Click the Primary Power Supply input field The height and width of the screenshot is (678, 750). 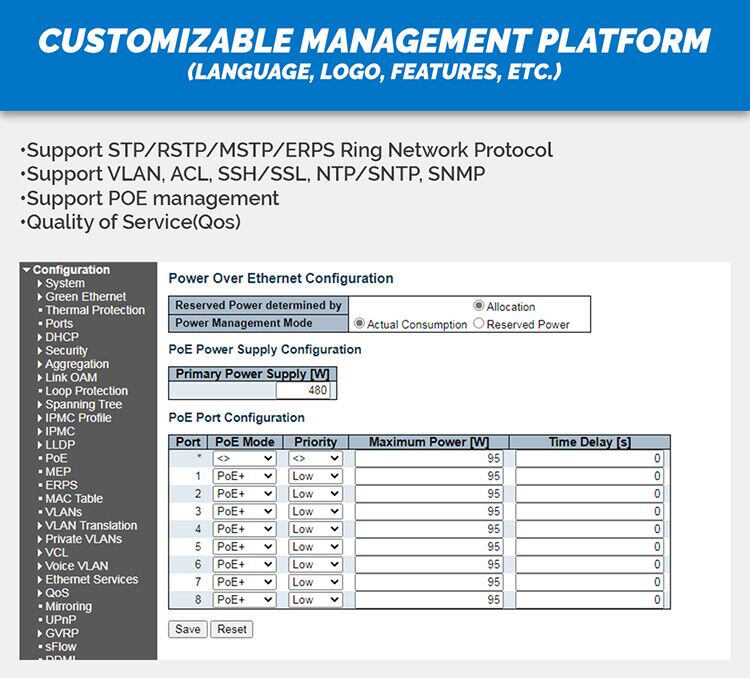pyautogui.click(x=253, y=391)
